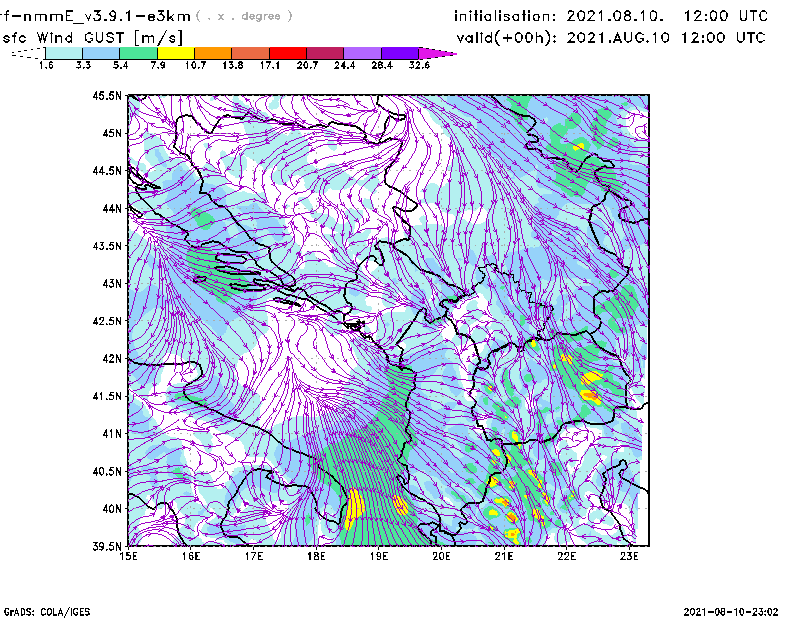
Task: Click the legend value '3.3'
Action: click(x=83, y=65)
